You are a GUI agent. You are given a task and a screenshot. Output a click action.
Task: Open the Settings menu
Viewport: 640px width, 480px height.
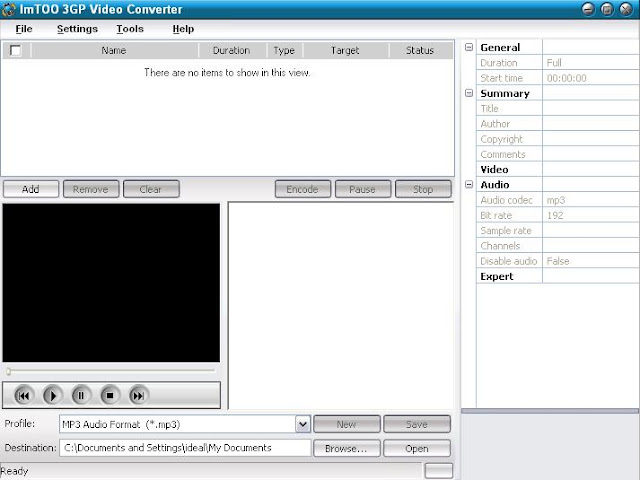[77, 29]
